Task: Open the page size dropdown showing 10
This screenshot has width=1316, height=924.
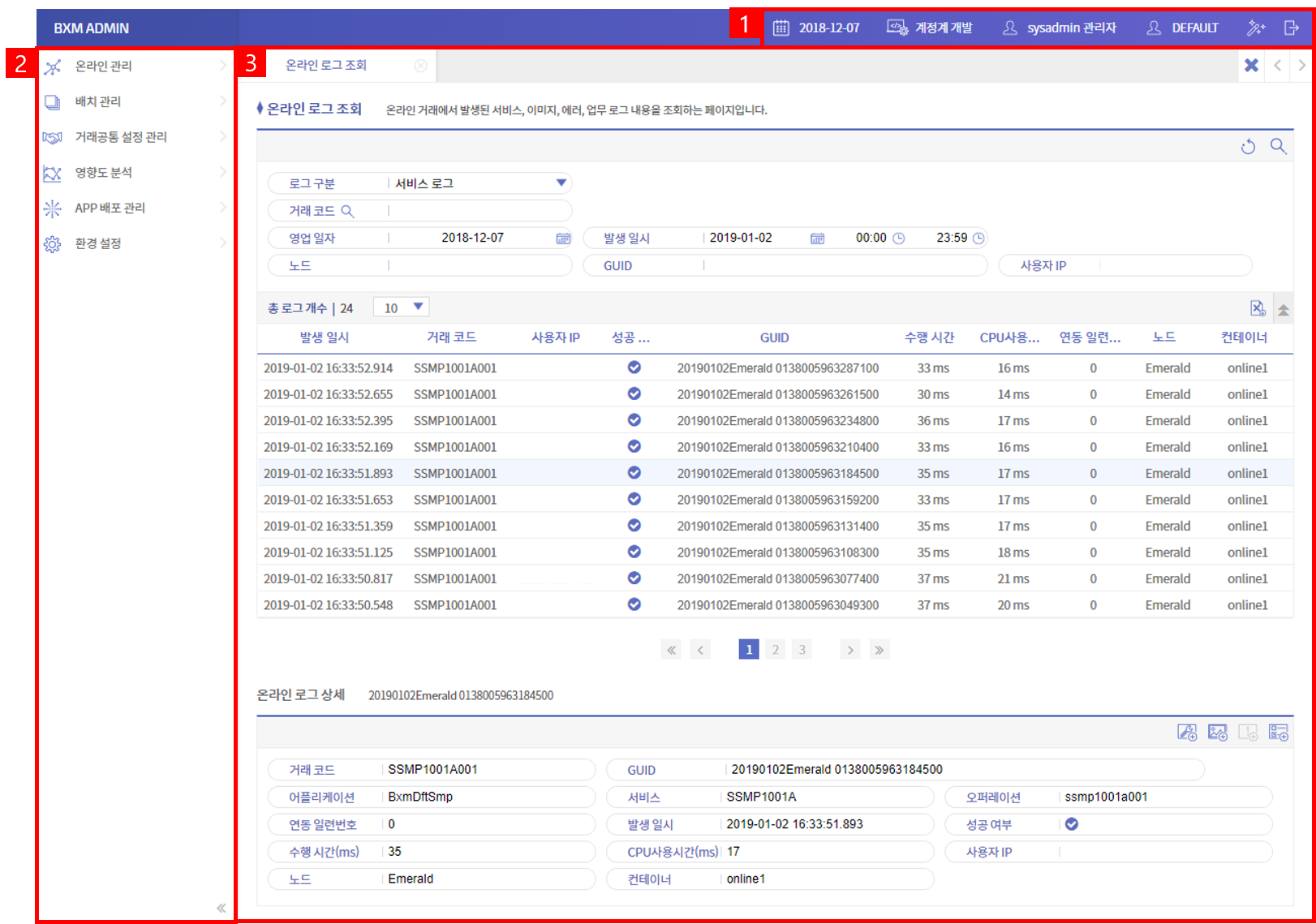Action: pos(402,307)
